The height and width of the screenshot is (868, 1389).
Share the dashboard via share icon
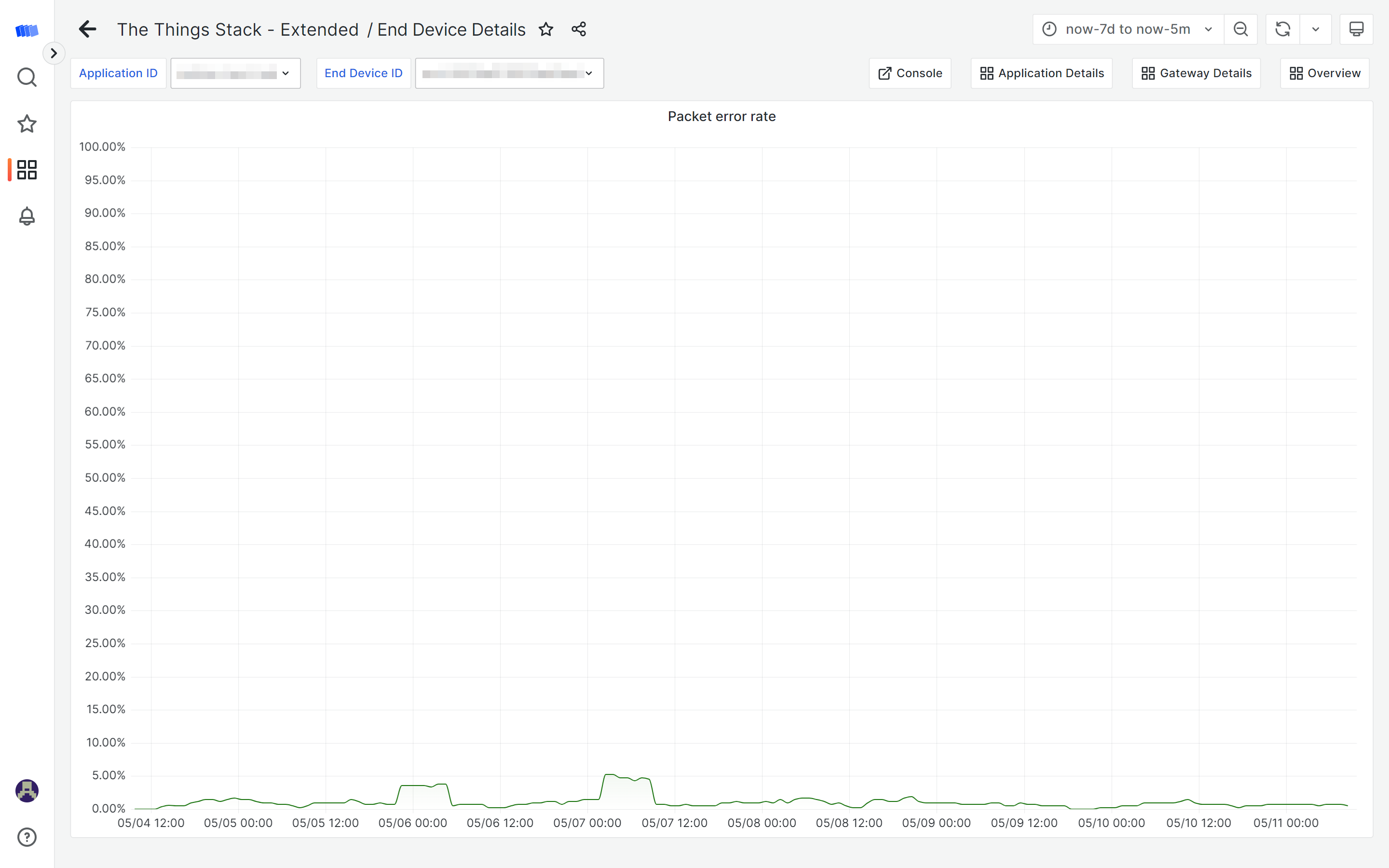pyautogui.click(x=579, y=29)
